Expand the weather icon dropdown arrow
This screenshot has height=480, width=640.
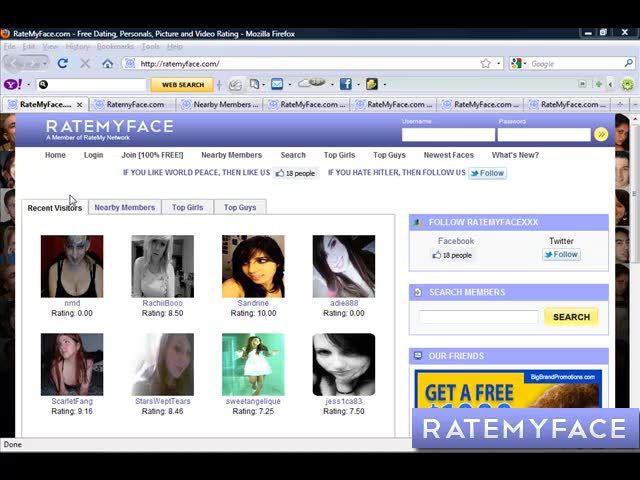point(332,84)
